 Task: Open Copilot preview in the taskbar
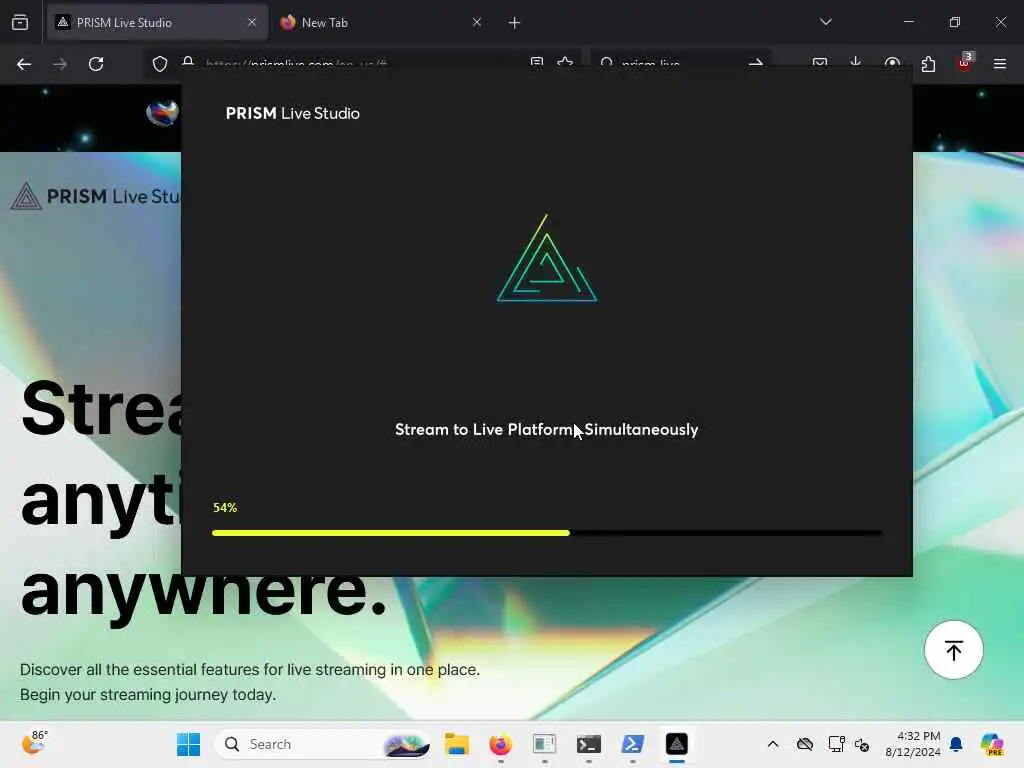click(x=992, y=744)
